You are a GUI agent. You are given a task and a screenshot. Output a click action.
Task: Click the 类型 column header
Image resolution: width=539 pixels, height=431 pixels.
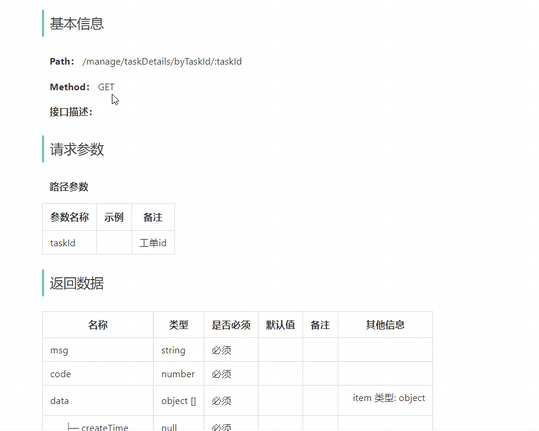(179, 325)
